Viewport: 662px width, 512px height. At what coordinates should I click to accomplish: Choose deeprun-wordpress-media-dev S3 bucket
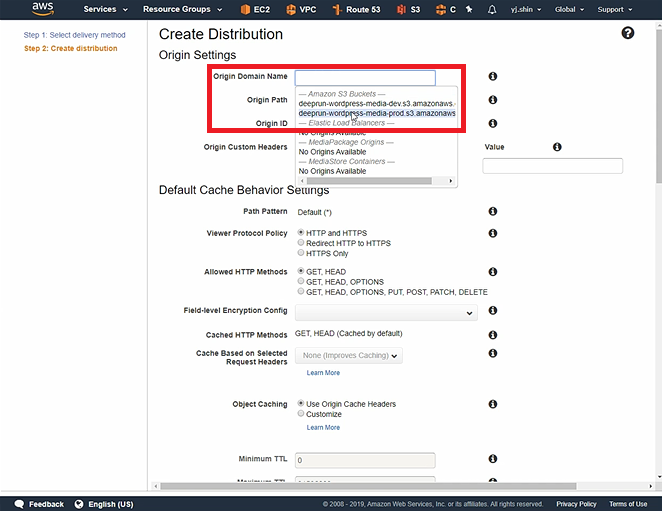pos(377,103)
